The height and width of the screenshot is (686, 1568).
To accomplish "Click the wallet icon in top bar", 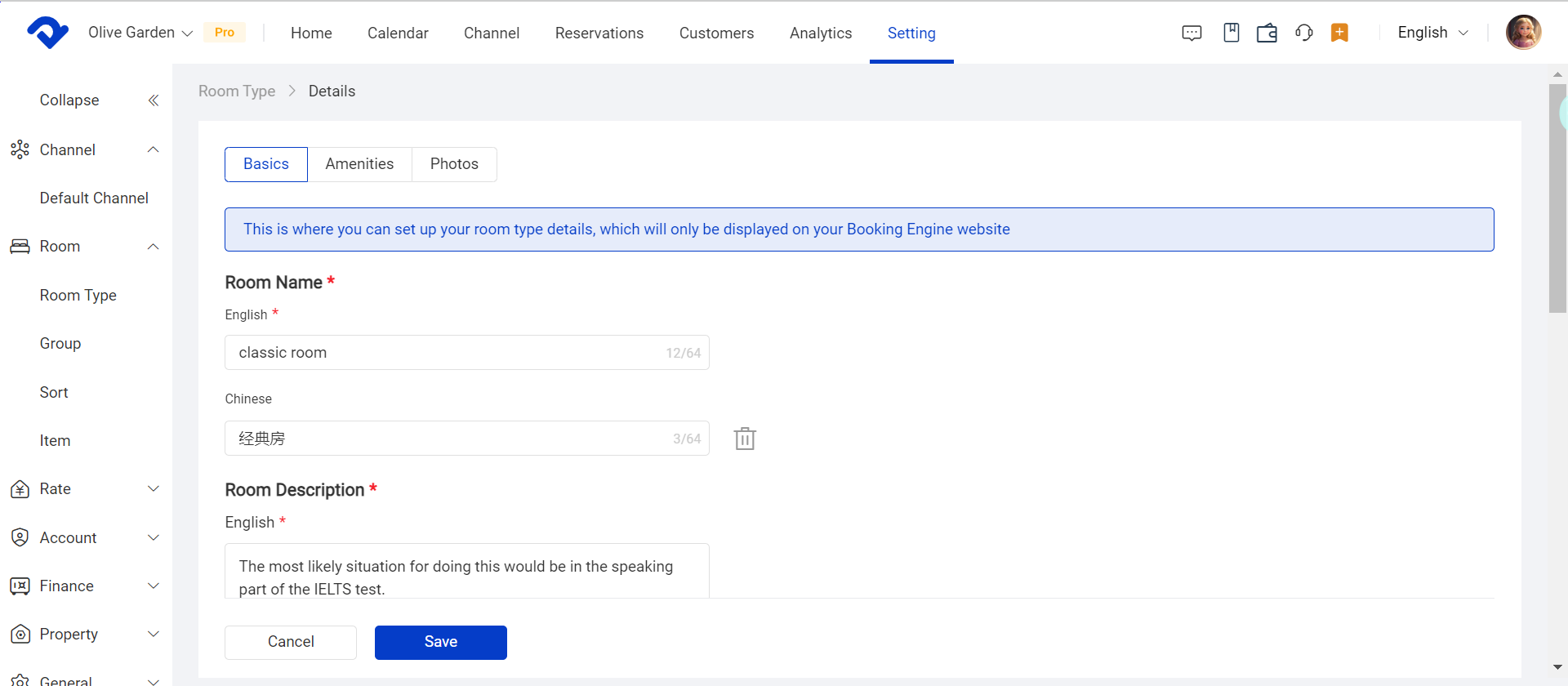I will tap(1267, 33).
